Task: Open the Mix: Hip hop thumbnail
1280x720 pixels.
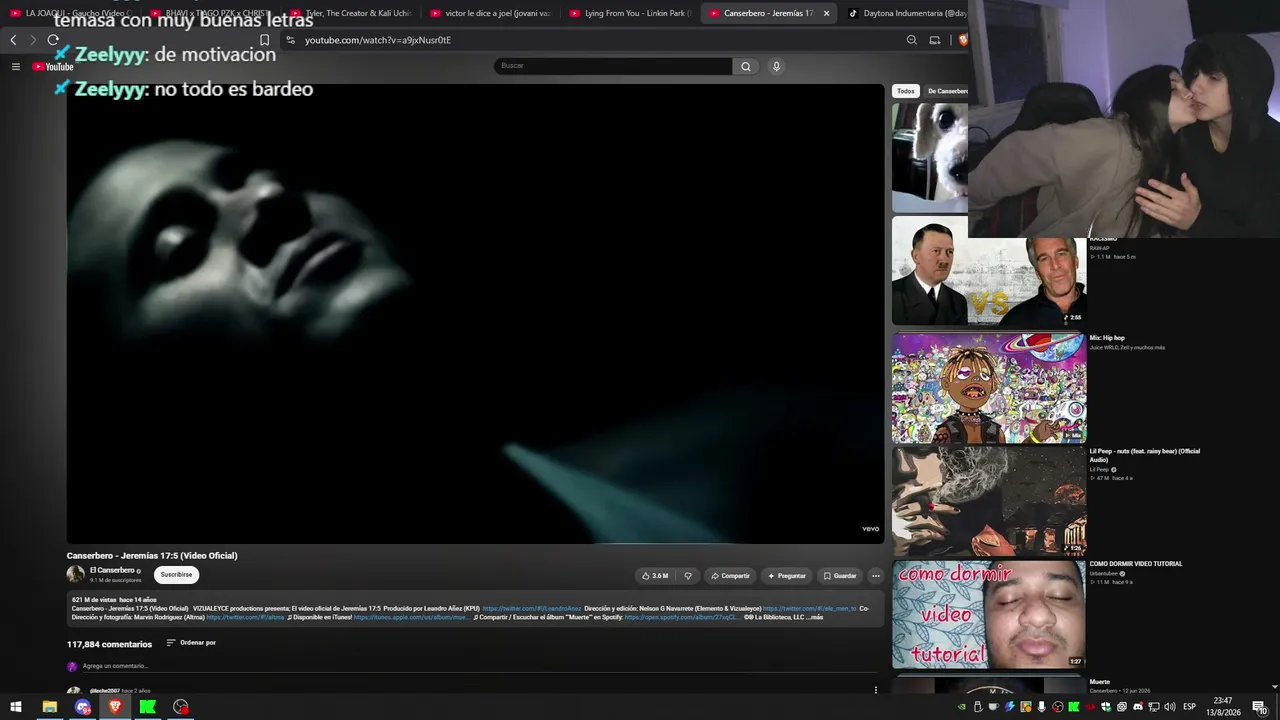Action: [x=989, y=388]
